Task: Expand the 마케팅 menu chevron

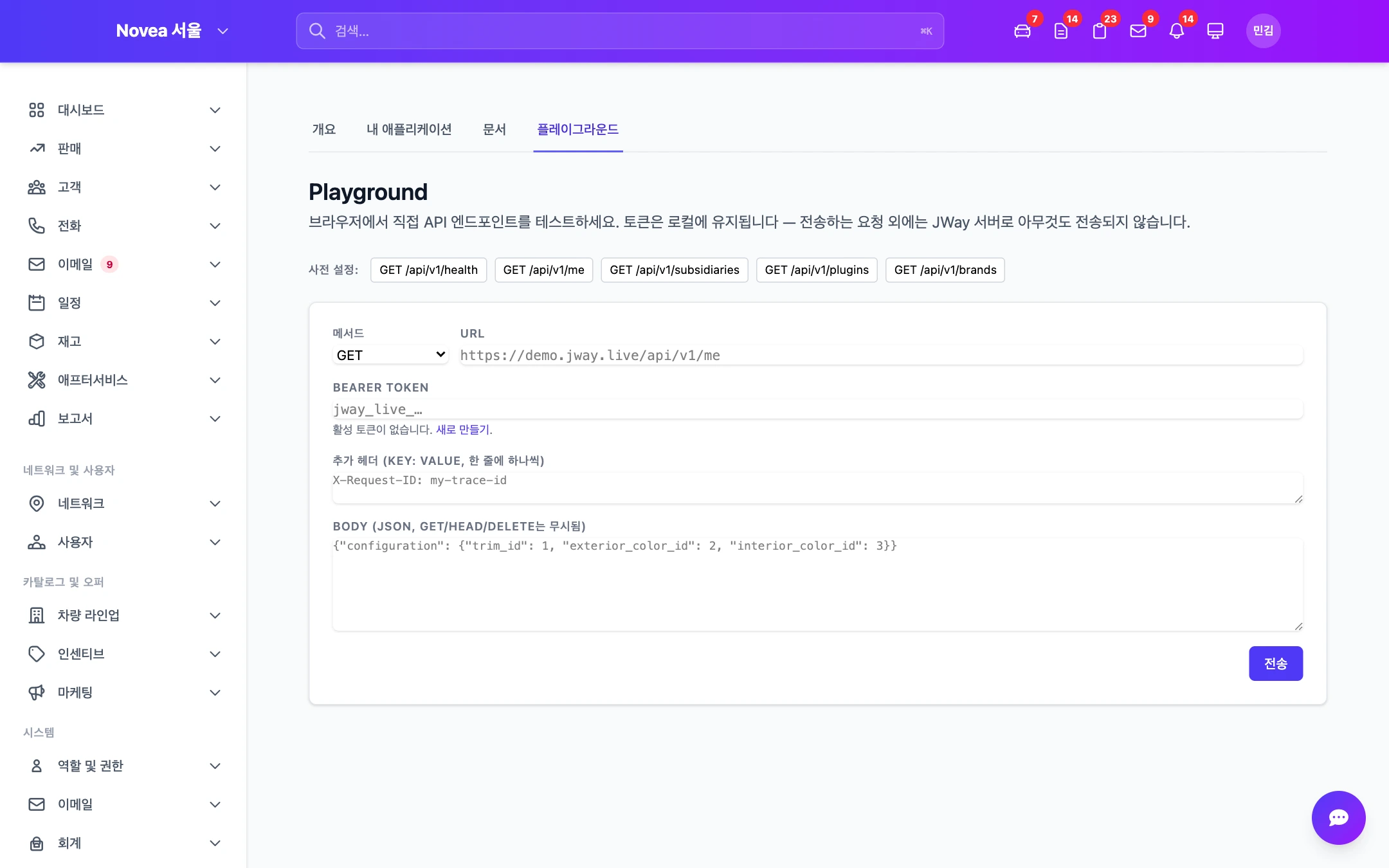Action: (215, 692)
